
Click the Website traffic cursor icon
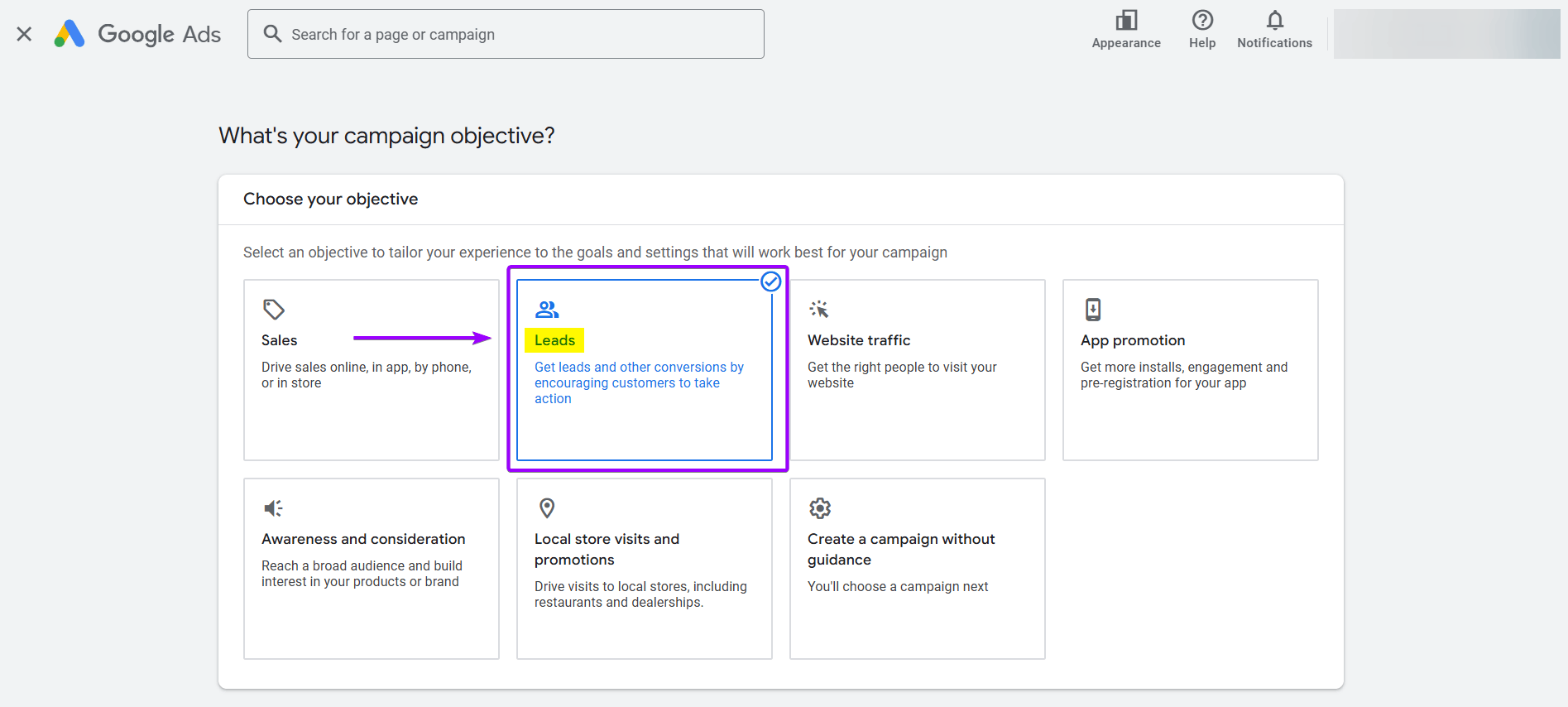coord(819,310)
